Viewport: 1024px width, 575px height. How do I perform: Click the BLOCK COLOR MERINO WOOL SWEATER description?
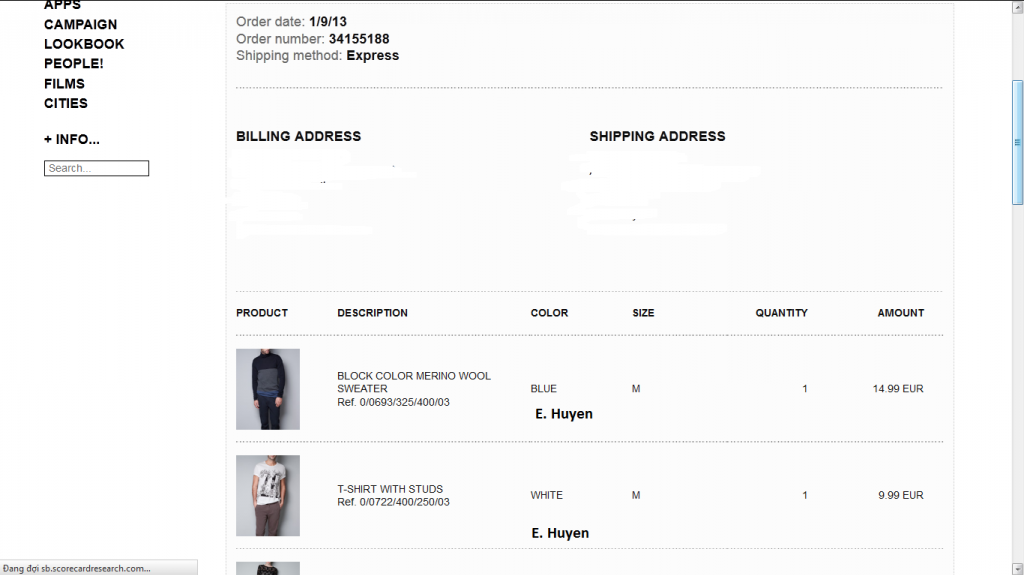[413, 382]
